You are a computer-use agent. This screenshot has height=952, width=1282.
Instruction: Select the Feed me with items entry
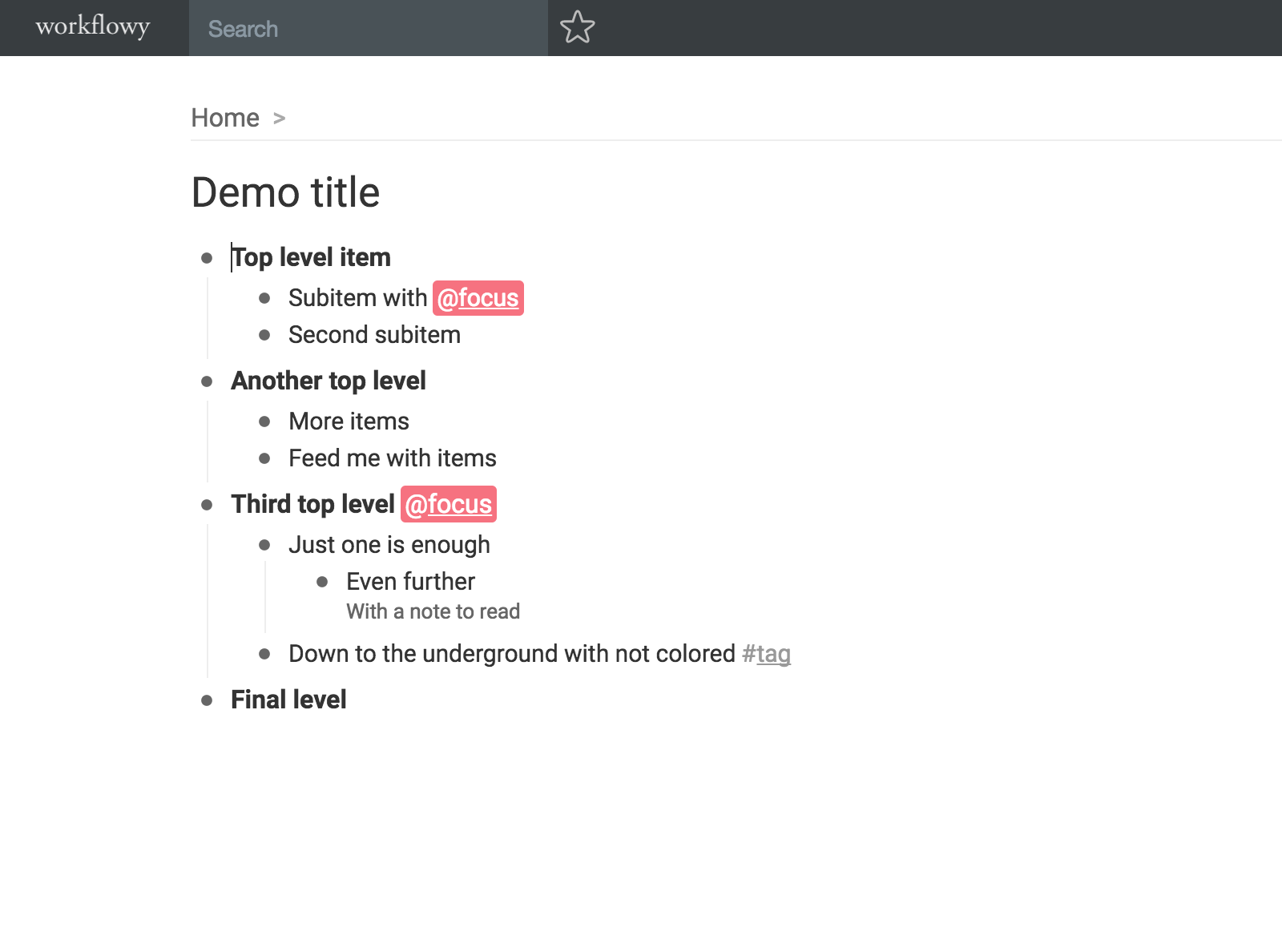[393, 458]
